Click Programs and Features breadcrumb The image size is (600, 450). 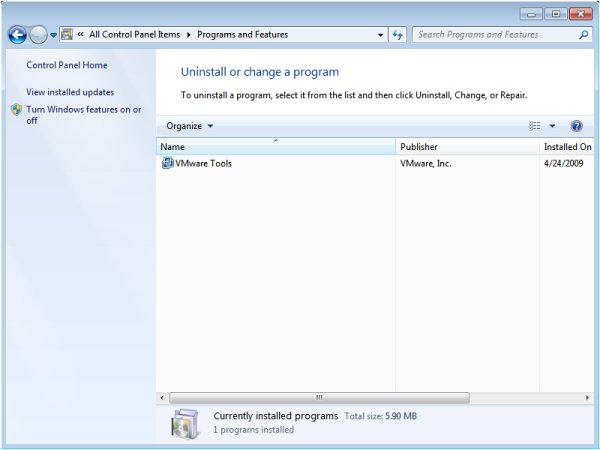[243, 34]
